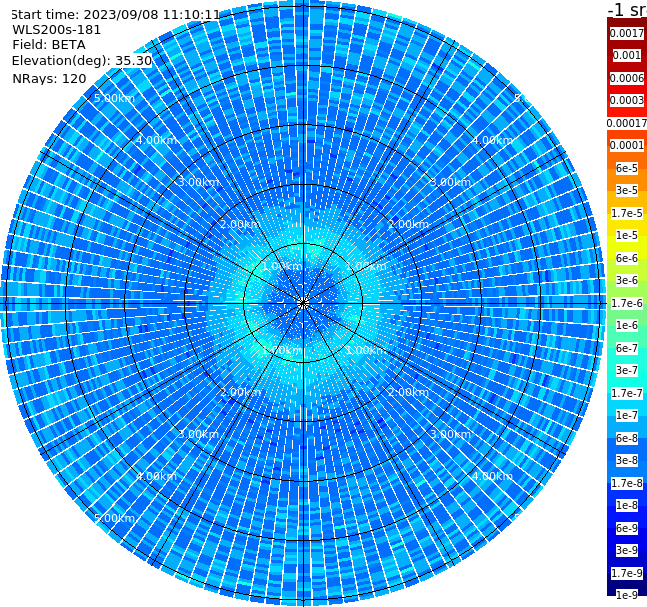
Task: Select the 0.0006 color scale label
Action: click(627, 78)
